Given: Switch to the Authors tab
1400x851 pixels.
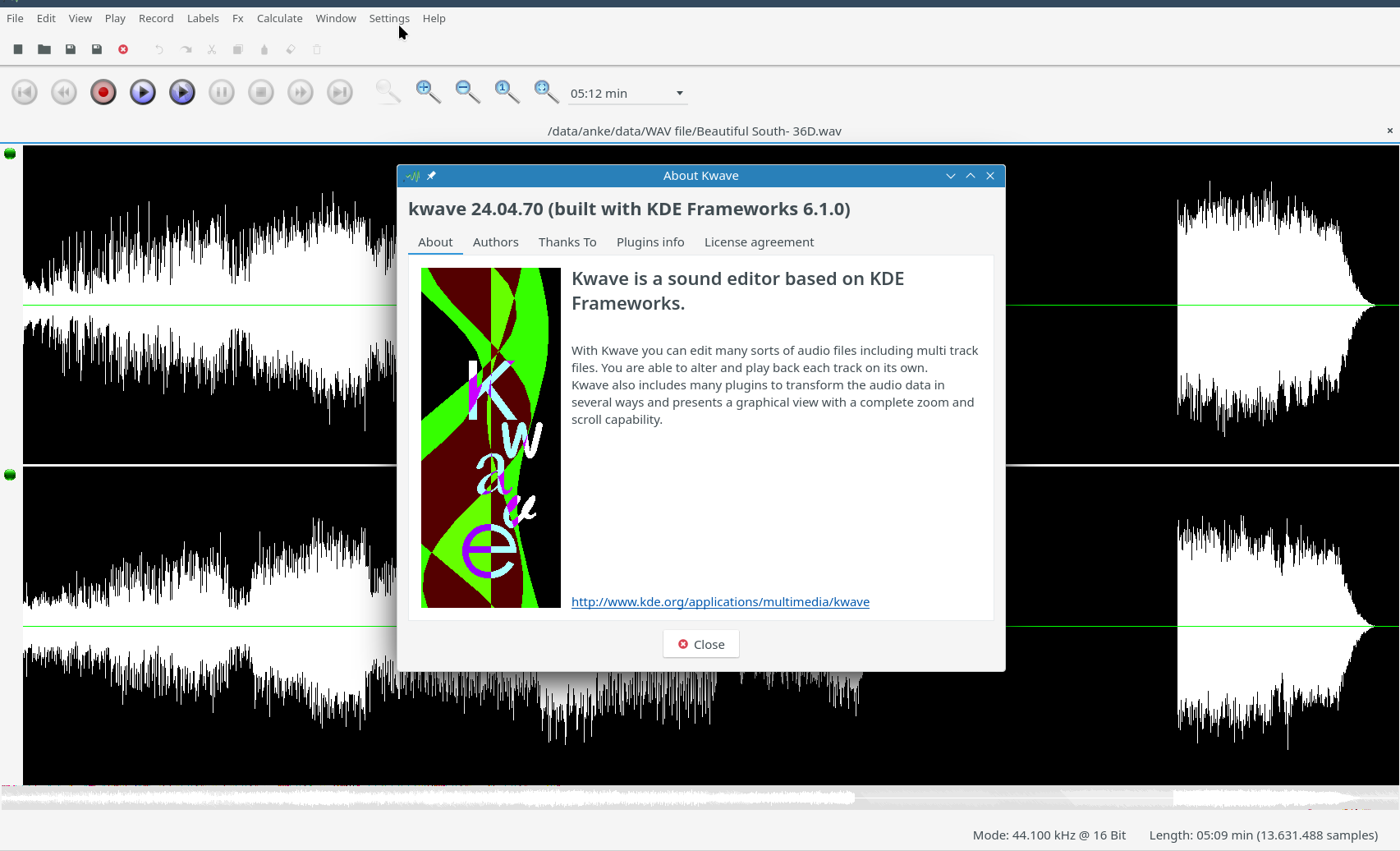Looking at the screenshot, I should (495, 242).
